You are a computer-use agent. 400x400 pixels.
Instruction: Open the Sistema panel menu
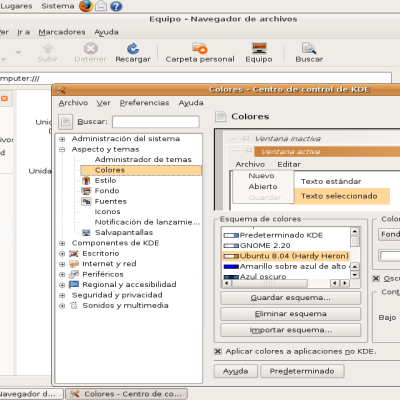tap(58, 6)
